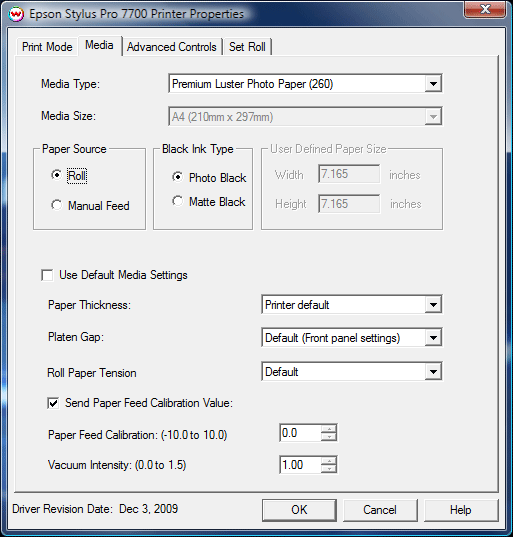Viewport: 513px width, 537px height.
Task: Click into the Vacuum Intensity value field
Action: (x=301, y=465)
